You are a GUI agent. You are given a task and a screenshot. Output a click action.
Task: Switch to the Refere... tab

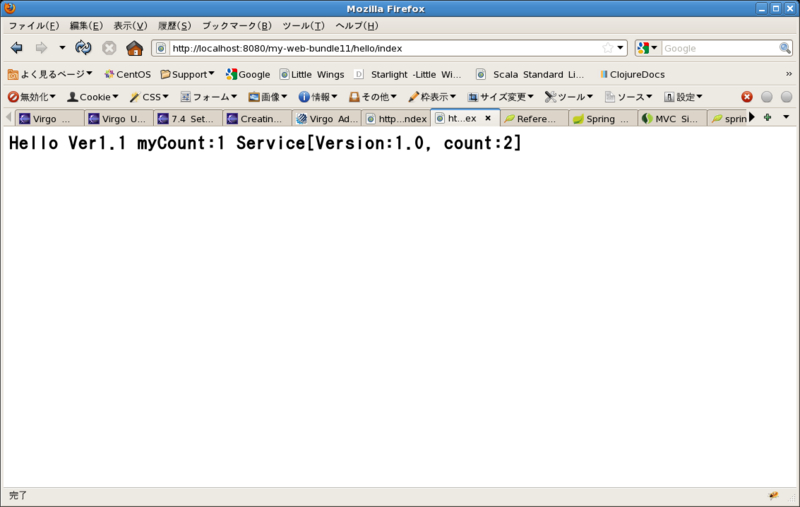coord(535,119)
